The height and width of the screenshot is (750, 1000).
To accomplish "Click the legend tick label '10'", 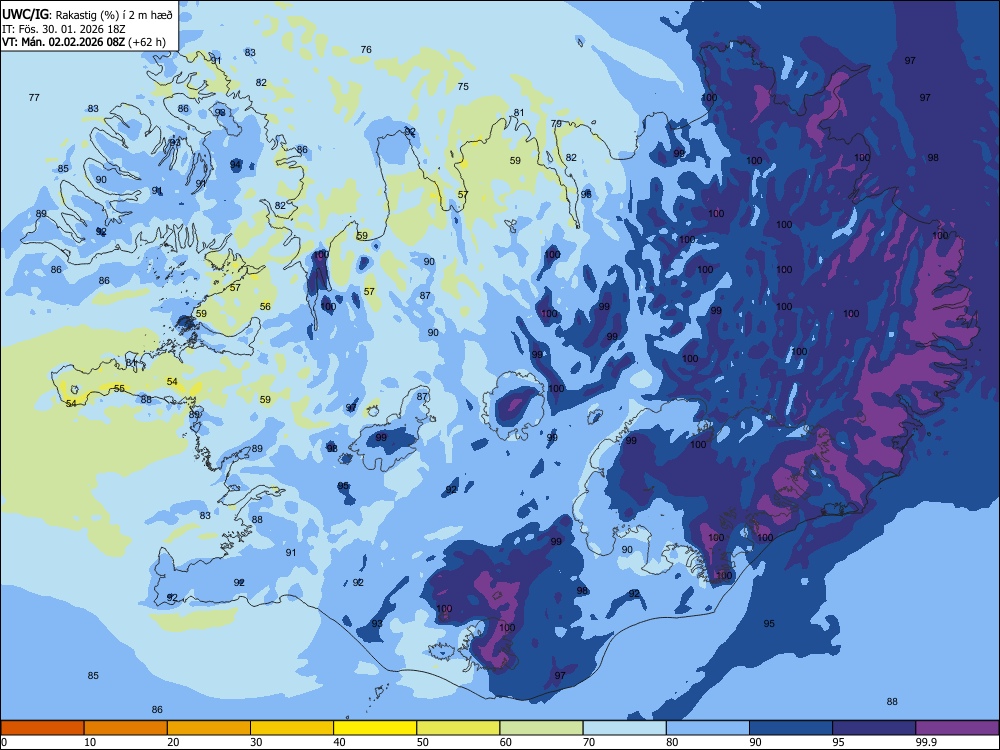I will (90, 742).
